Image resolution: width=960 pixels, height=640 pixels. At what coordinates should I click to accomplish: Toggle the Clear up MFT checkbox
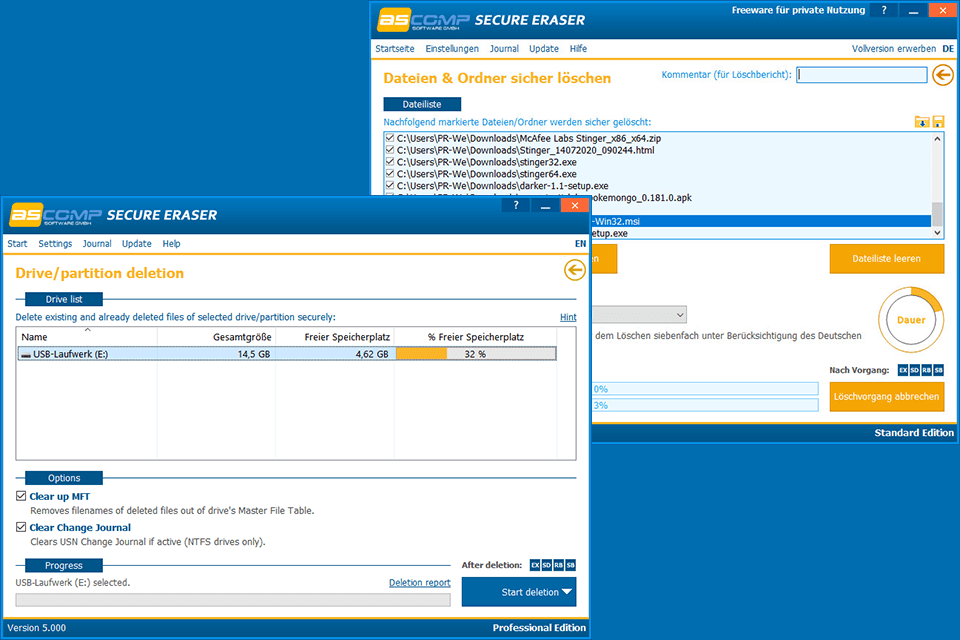point(21,496)
